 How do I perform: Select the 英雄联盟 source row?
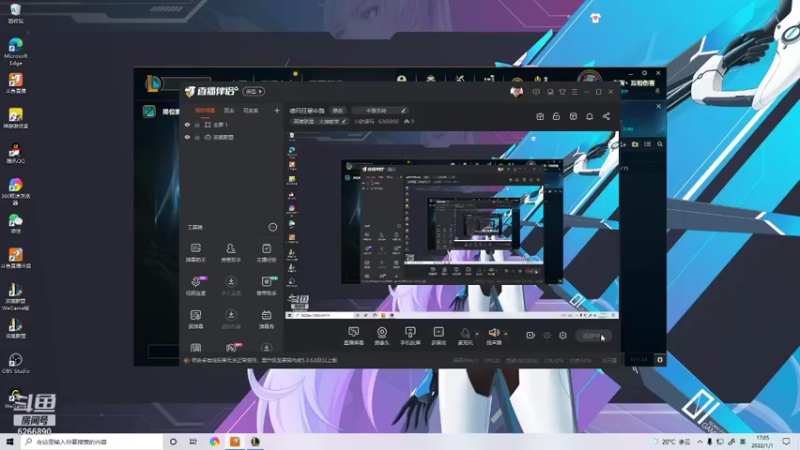coord(232,137)
